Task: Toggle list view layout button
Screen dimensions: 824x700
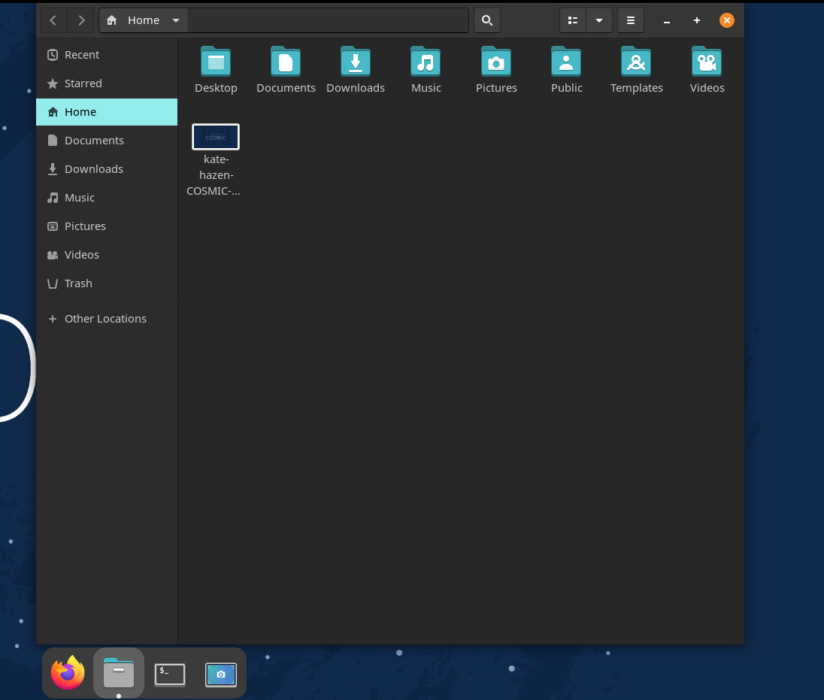Action: pos(572,20)
